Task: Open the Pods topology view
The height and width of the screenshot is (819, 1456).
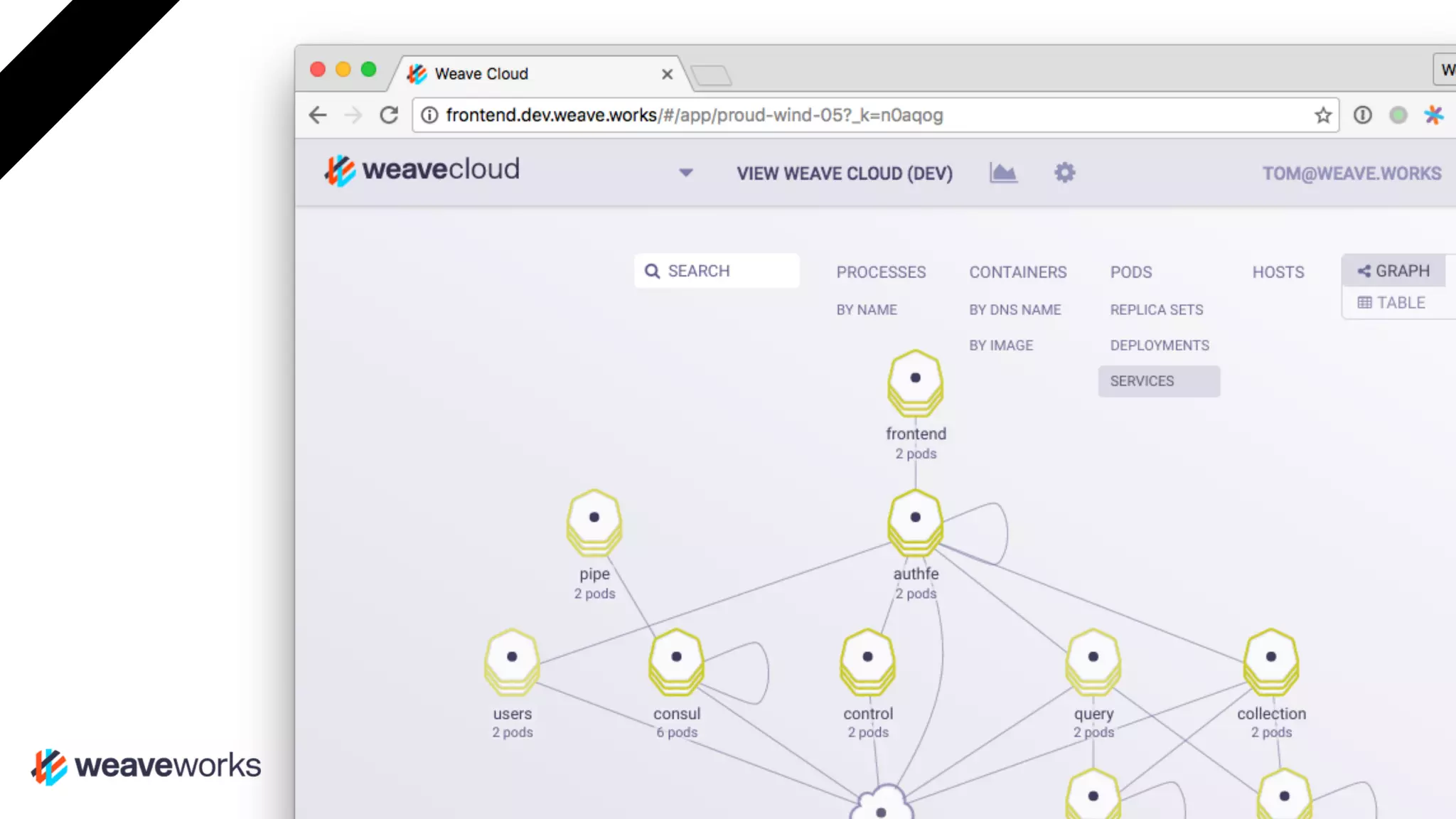Action: tap(1131, 272)
